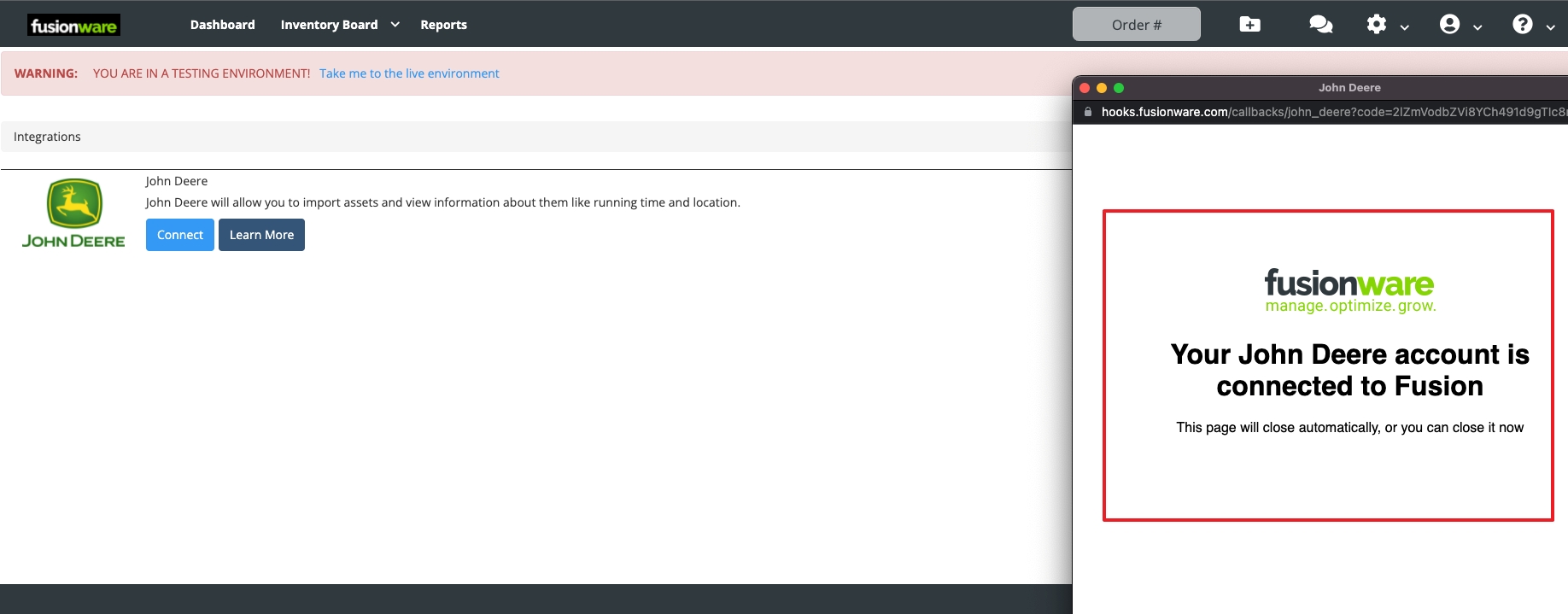This screenshot has height=614, width=1568.
Task: Open the Reports menu item
Action: pyautogui.click(x=443, y=25)
